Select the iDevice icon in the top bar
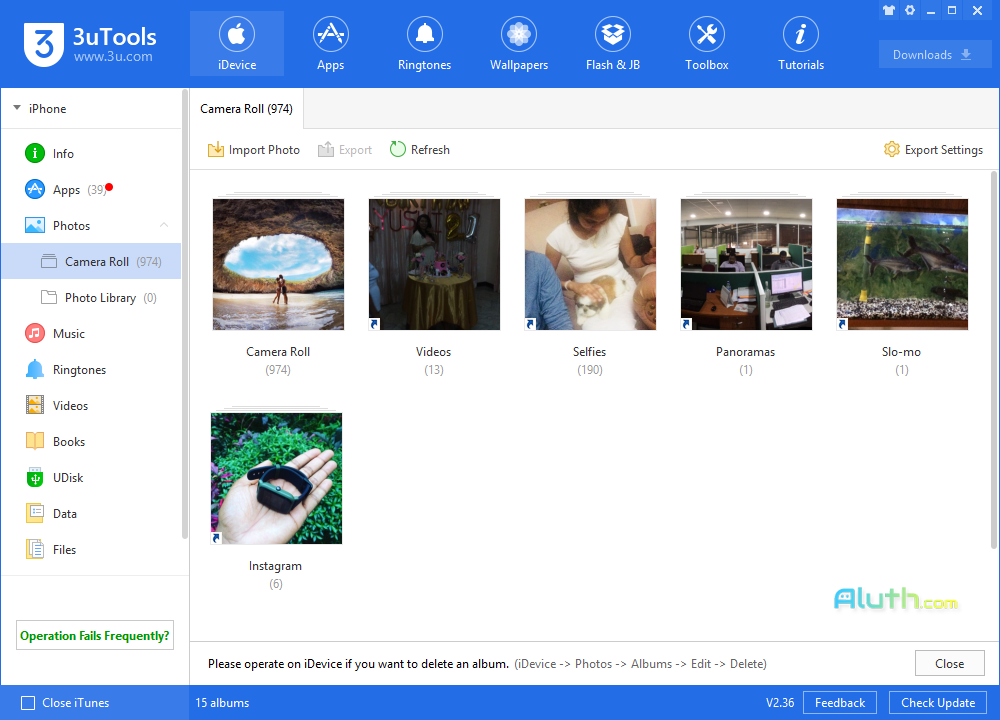This screenshot has width=1000, height=720. 236,42
